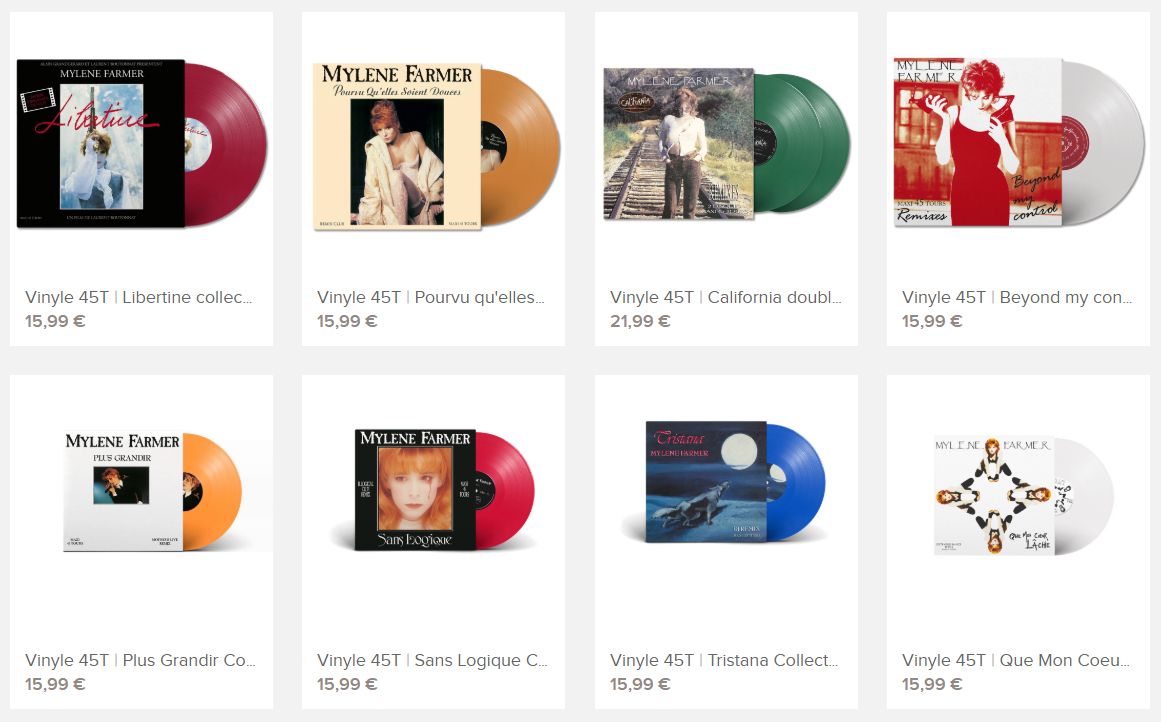The image size is (1161, 722).
Task: Open the Libertine red vinyl image
Action: point(141,144)
